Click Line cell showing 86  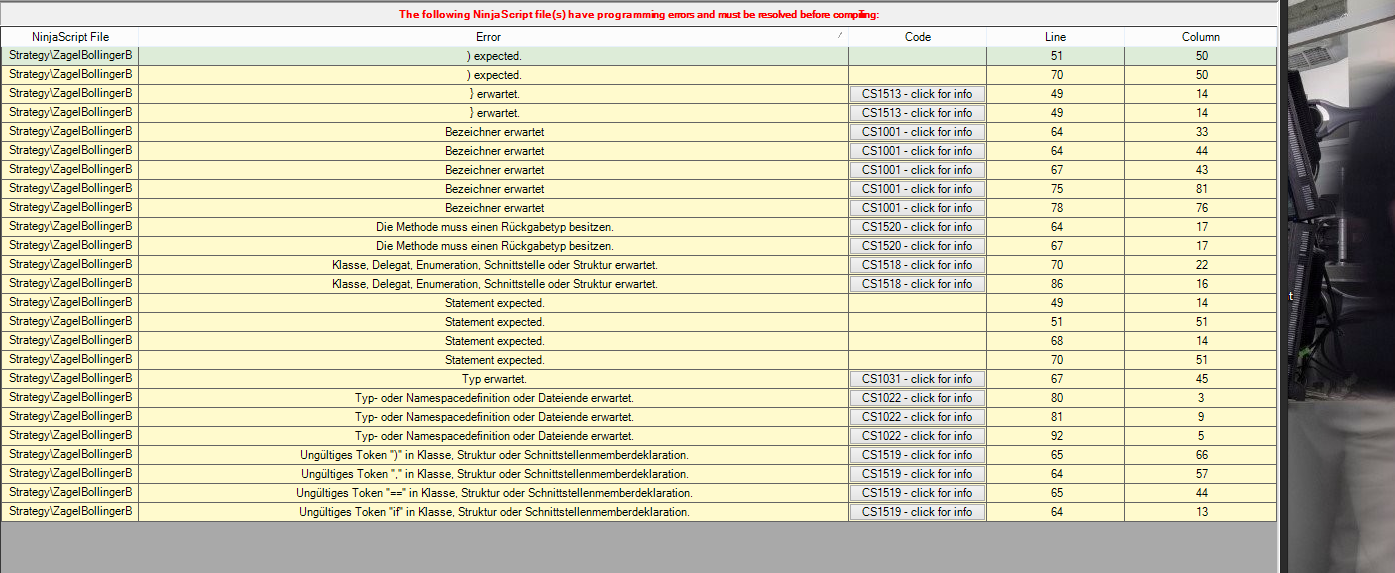pyautogui.click(x=1056, y=284)
